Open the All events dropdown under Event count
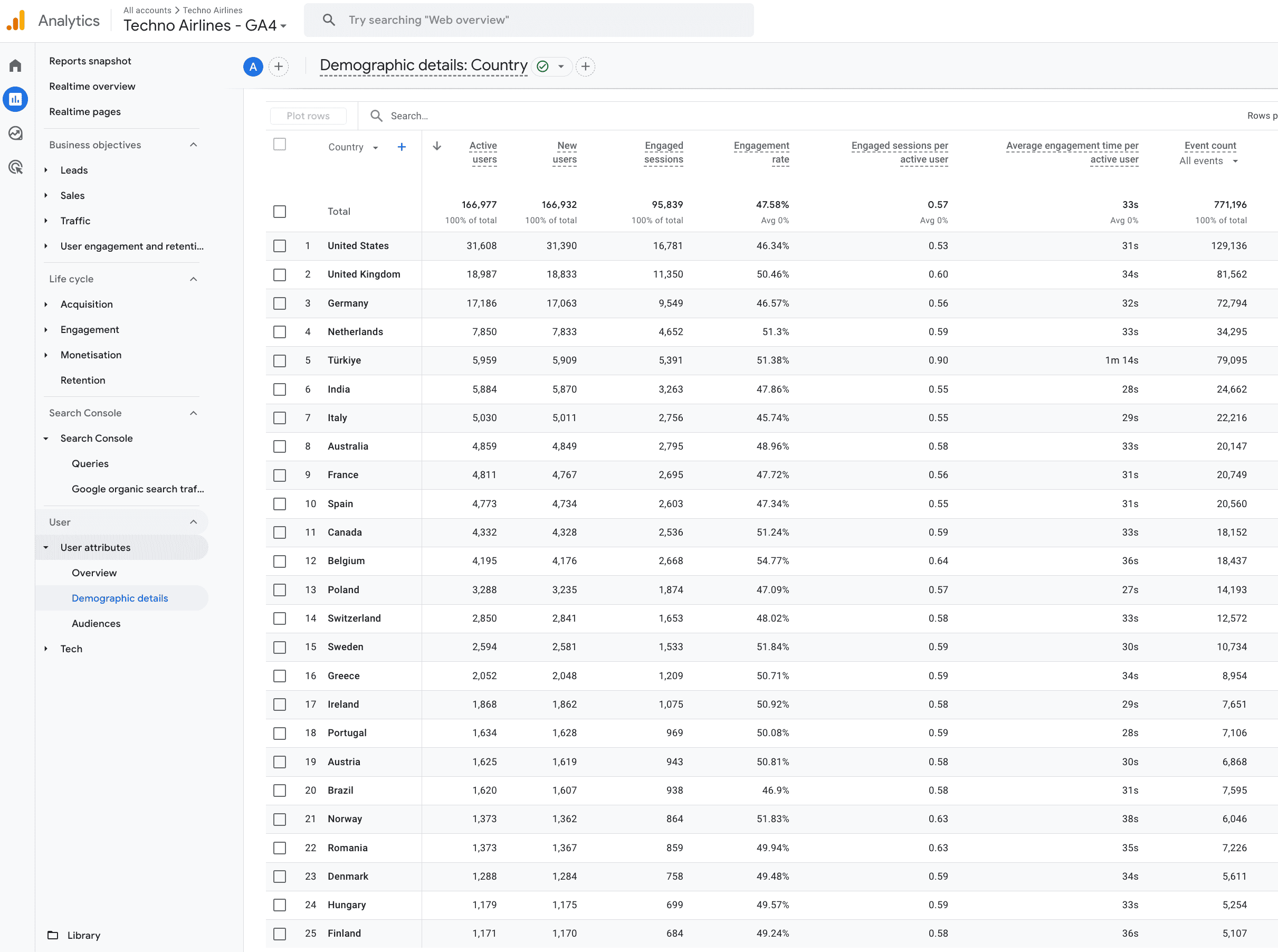 pyautogui.click(x=1208, y=161)
